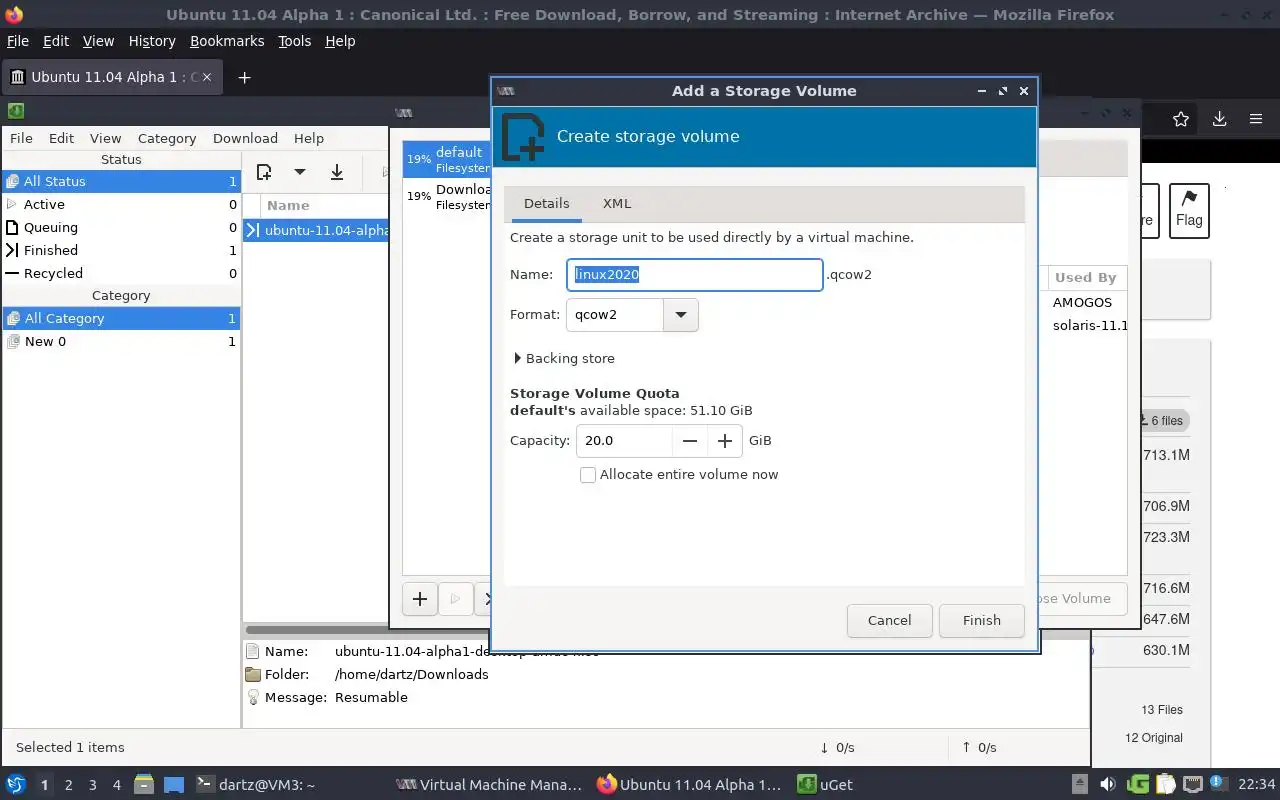The image size is (1280, 800).
Task: Click the file manager icon in taskbar
Action: 143,784
